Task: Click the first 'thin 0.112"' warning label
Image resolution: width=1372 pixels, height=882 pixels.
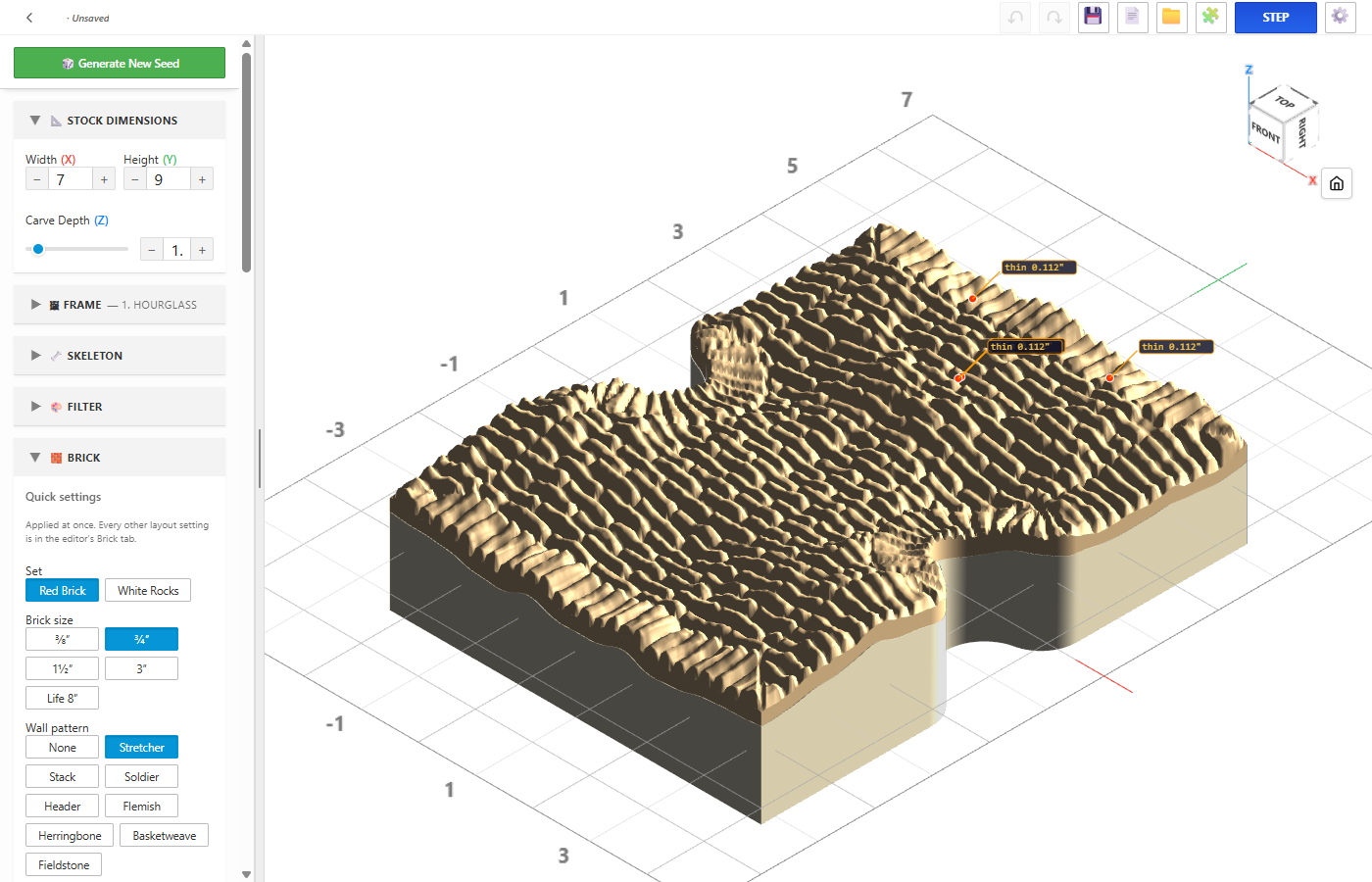Action: pos(1039,268)
